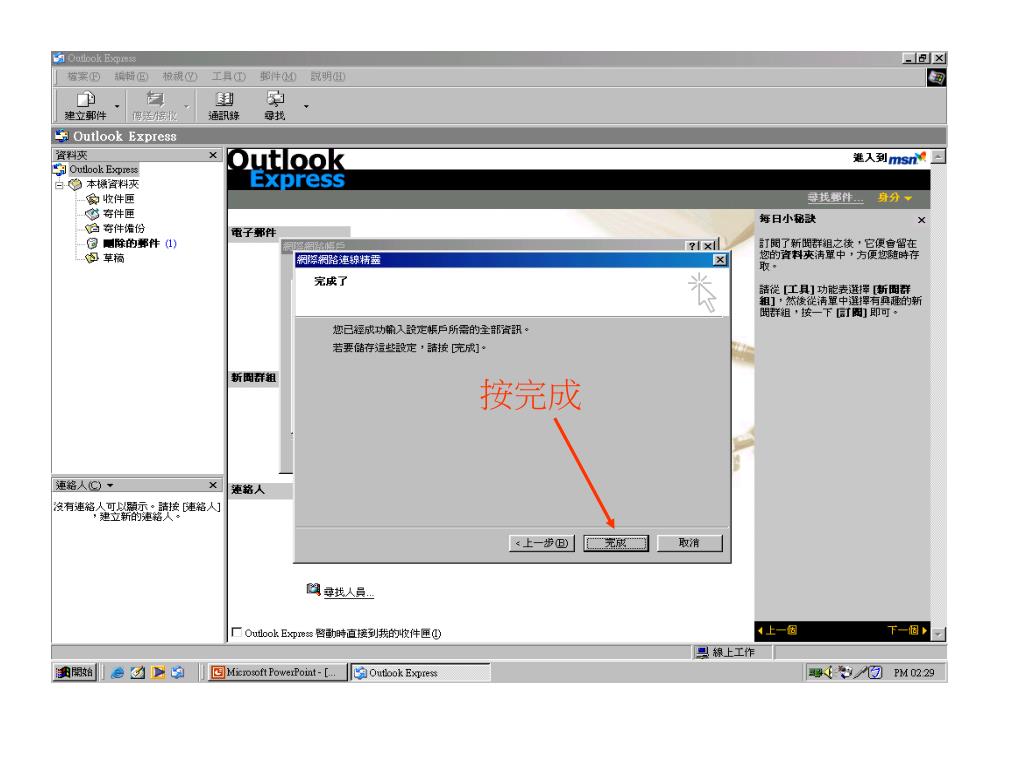Launch Internet Explorer from quick launch
The height and width of the screenshot is (768, 1024).
click(118, 672)
